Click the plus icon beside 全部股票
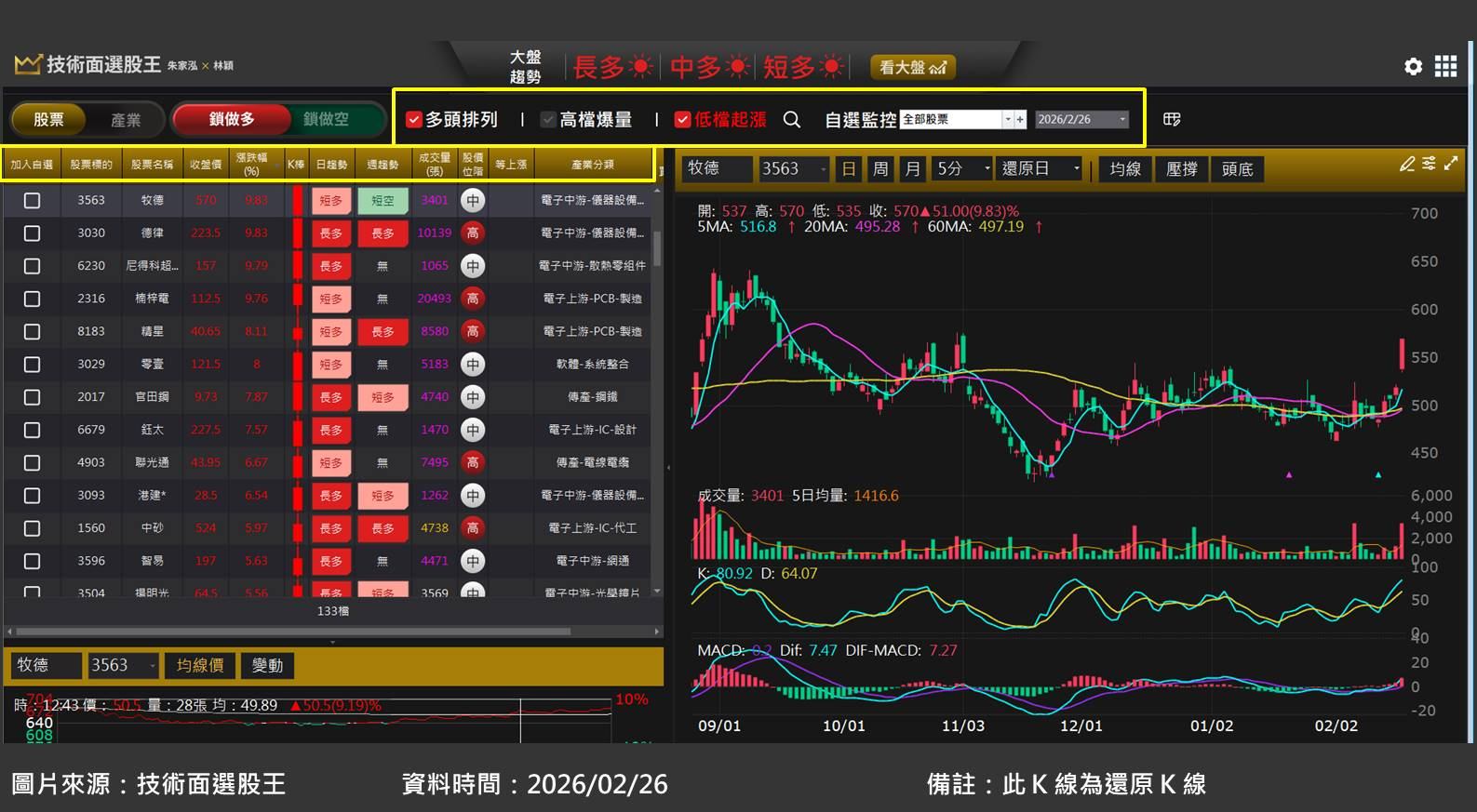The height and width of the screenshot is (812, 1477). (x=1020, y=119)
